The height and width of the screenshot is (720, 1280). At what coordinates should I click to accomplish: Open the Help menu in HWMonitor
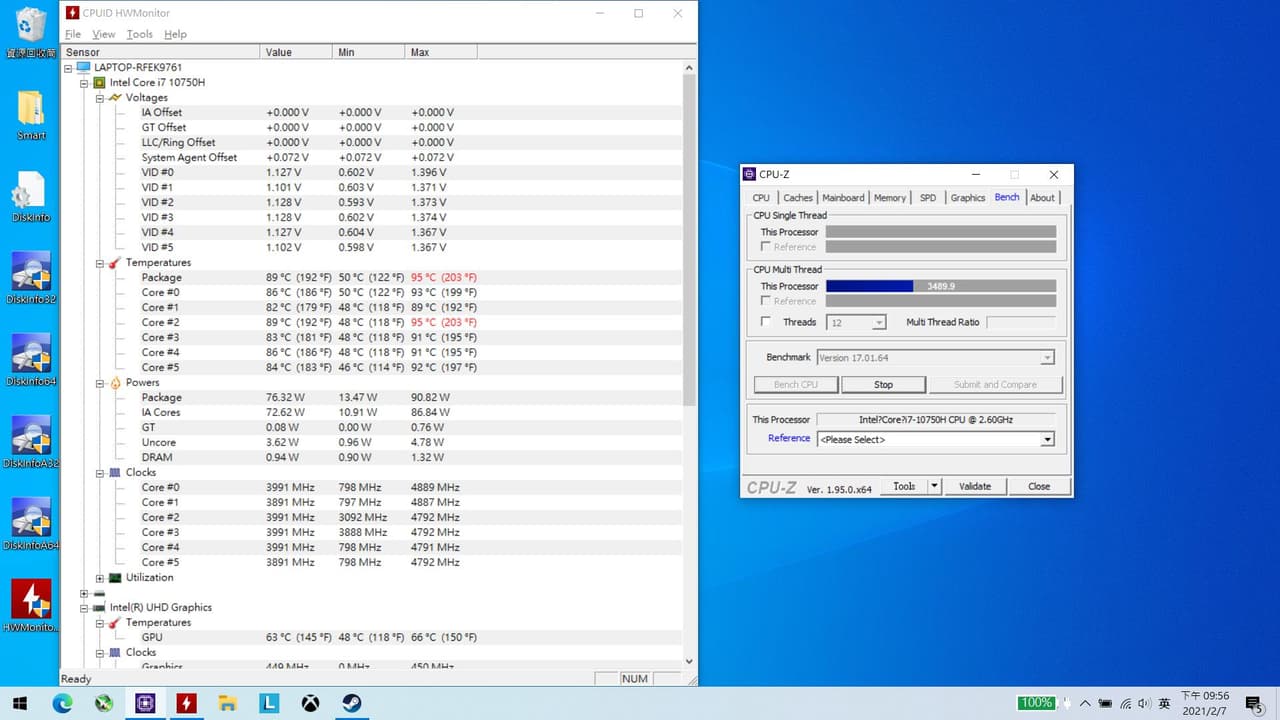(x=175, y=34)
